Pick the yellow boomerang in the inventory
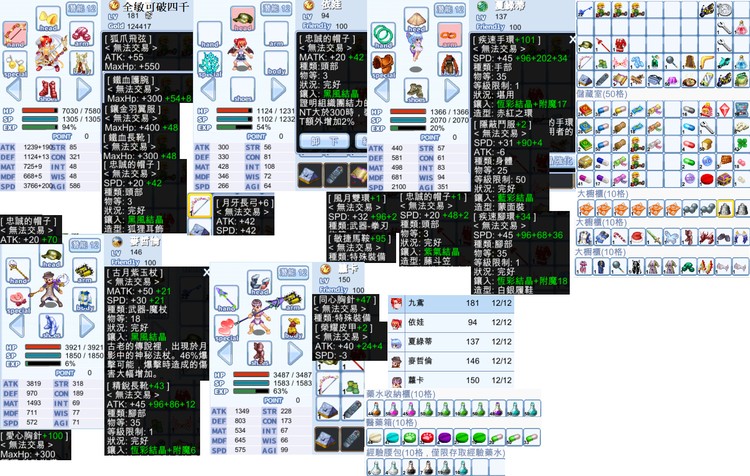The height and width of the screenshot is (476, 750). 707,63
